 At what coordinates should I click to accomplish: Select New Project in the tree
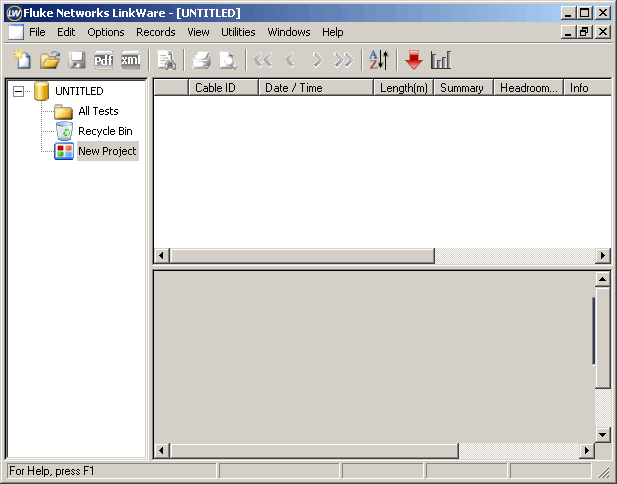click(x=107, y=151)
